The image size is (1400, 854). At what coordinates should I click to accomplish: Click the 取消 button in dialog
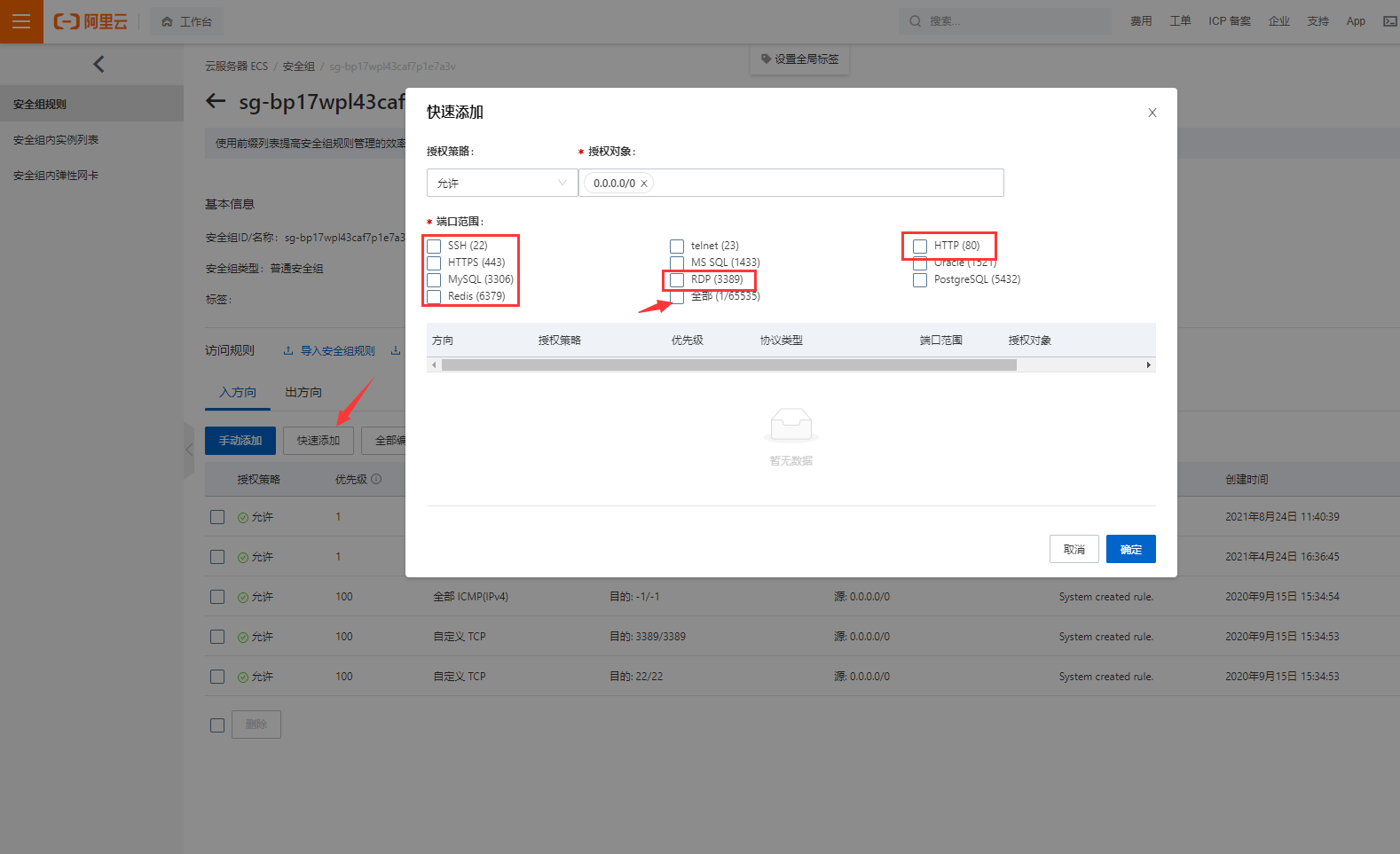[1074, 550]
